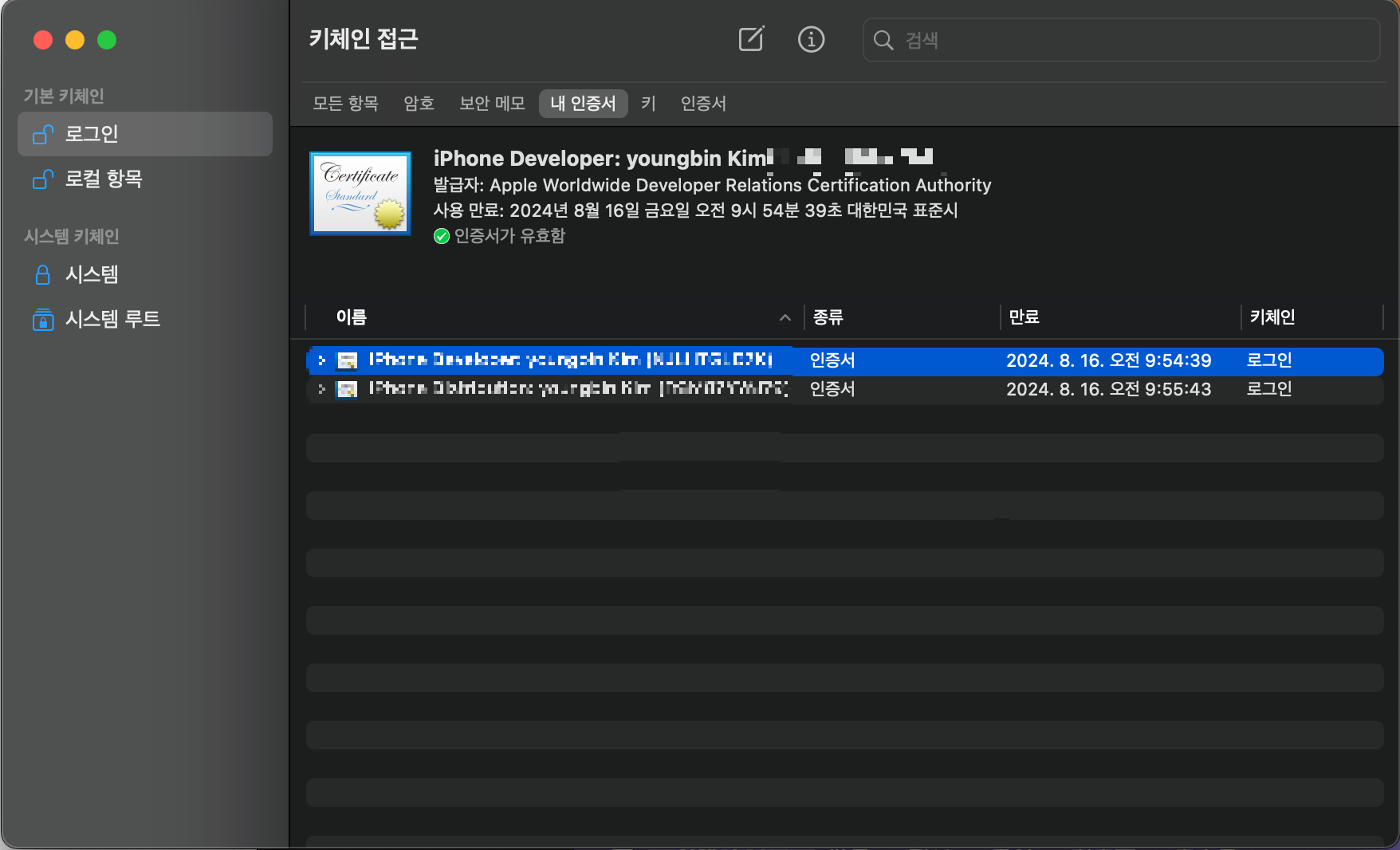Minimize the 키체인 접근 window
This screenshot has width=1400, height=850.
pos(75,40)
